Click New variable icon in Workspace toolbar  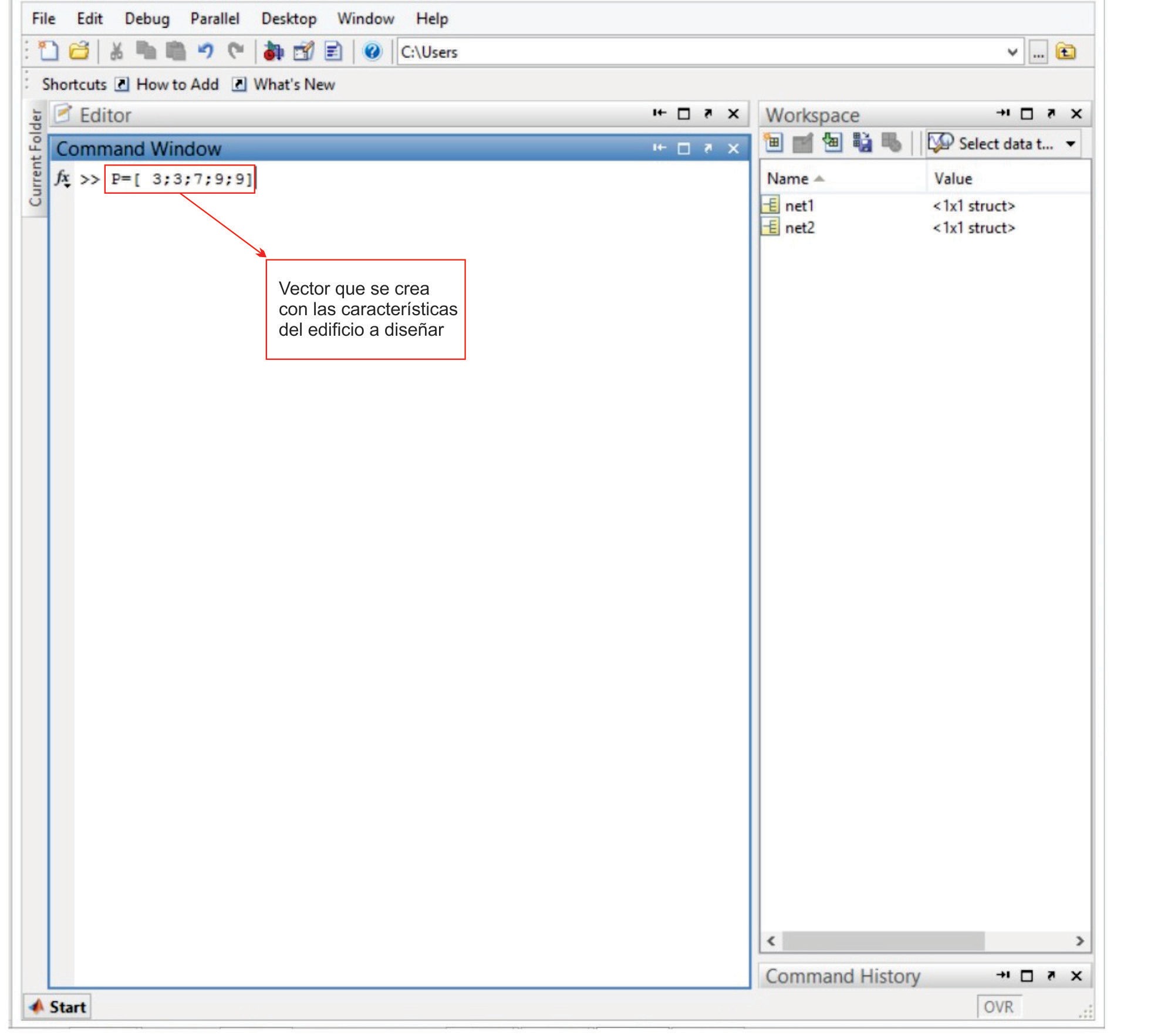[x=774, y=143]
